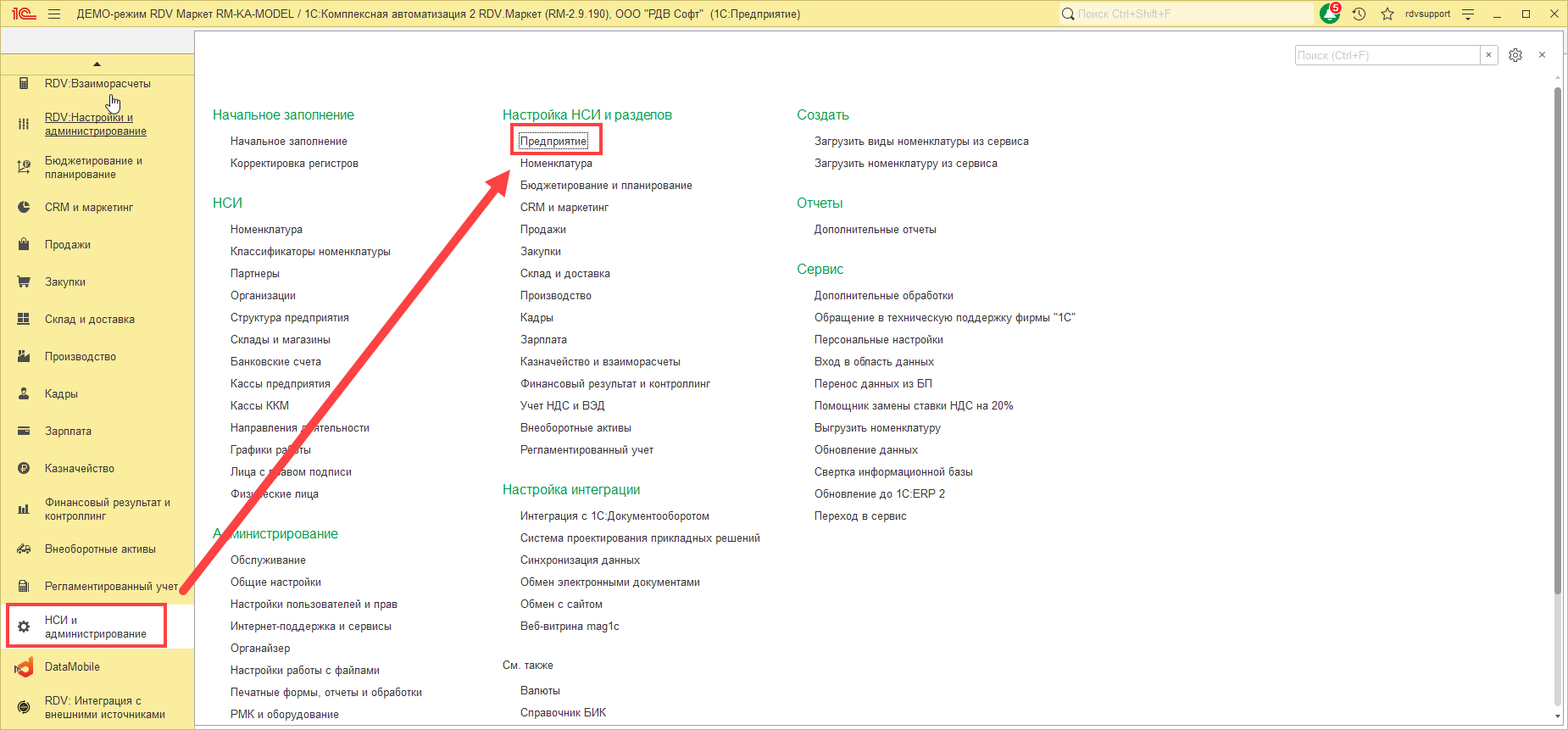
Task: Click the Бюджетирование и планирование sidebar icon
Action: point(24,167)
